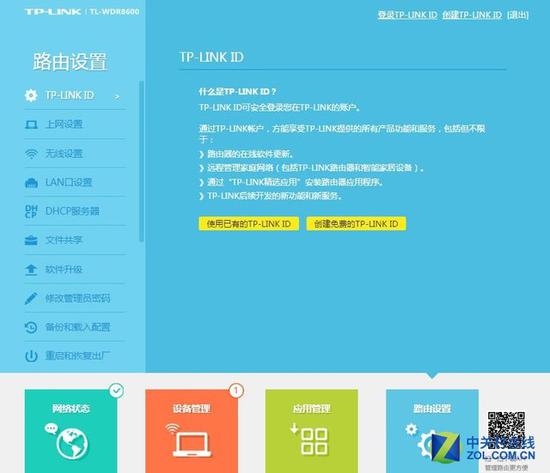The image size is (550, 473).
Task: Switch to the 应用管理 tab tile
Action: point(312,431)
